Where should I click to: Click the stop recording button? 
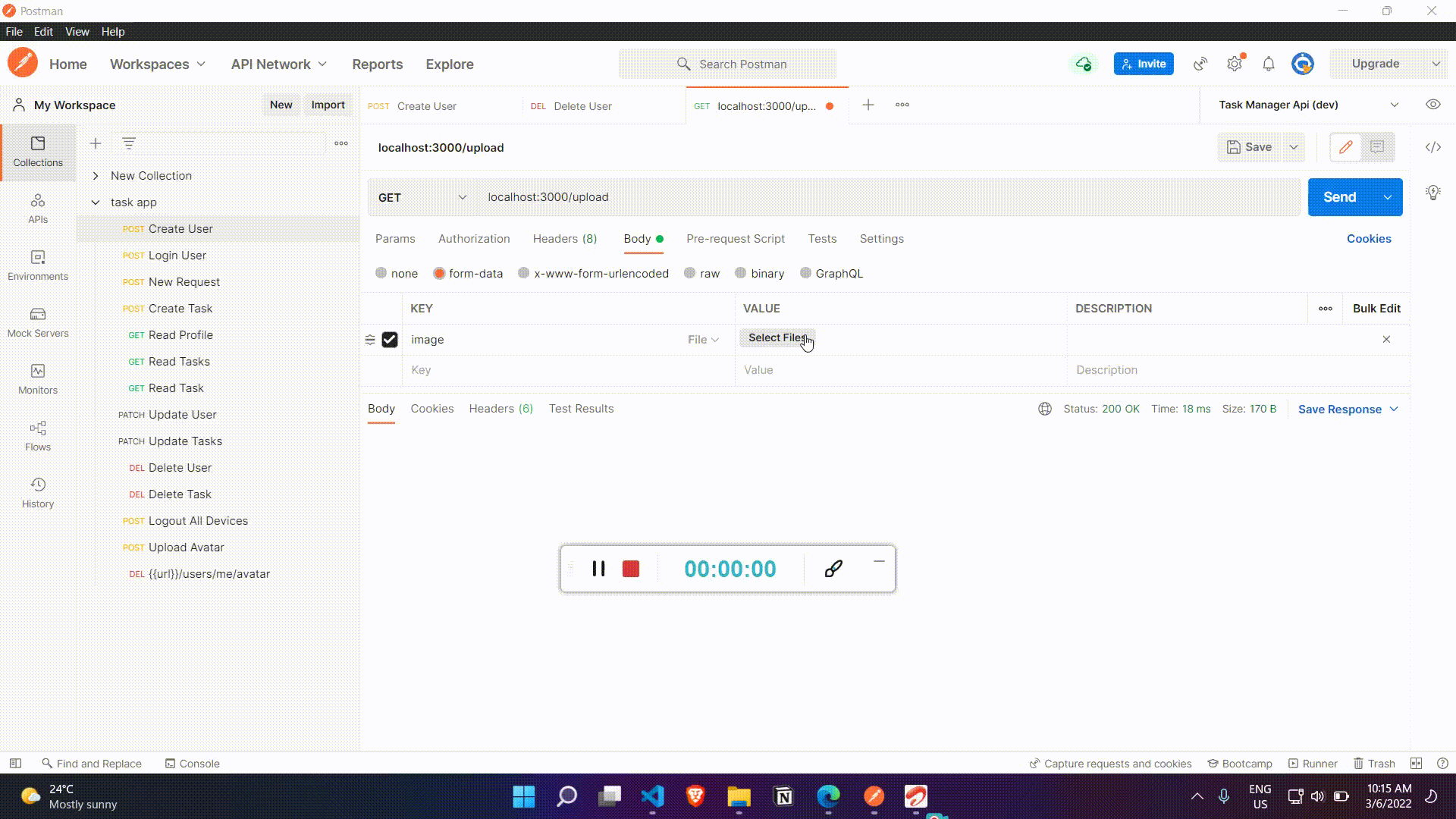pos(630,569)
